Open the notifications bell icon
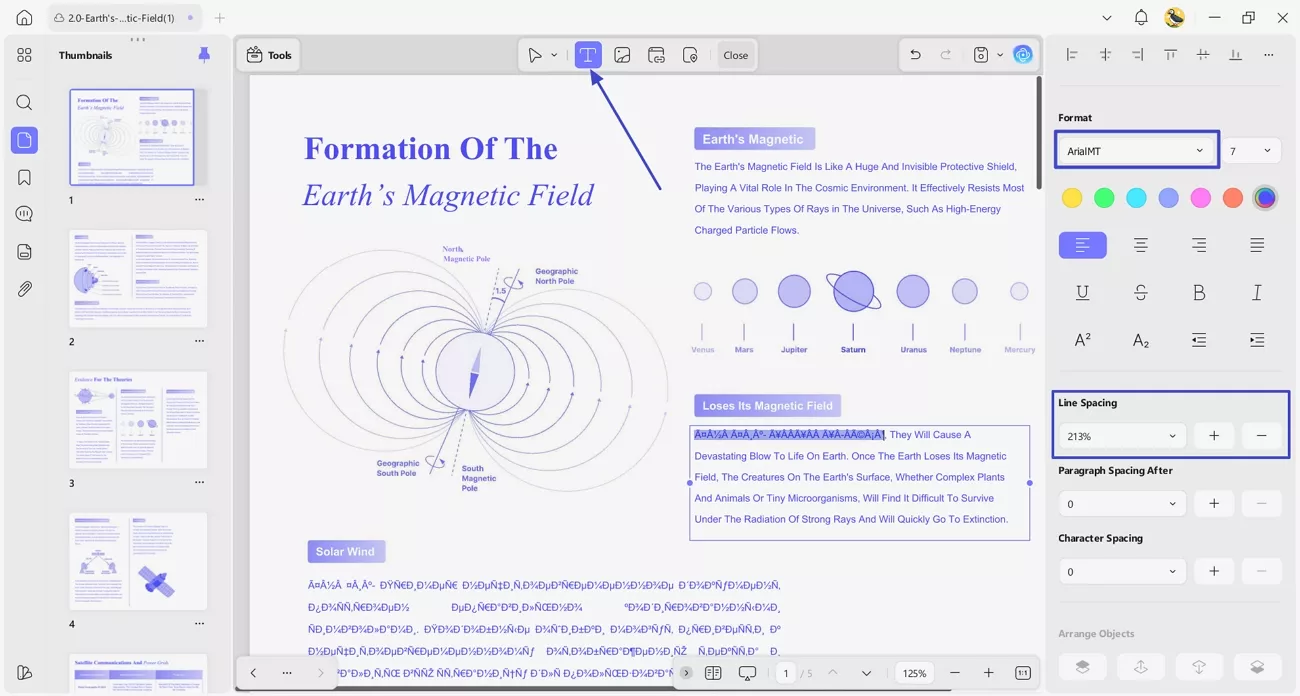This screenshot has height=696, width=1300. (x=1140, y=18)
